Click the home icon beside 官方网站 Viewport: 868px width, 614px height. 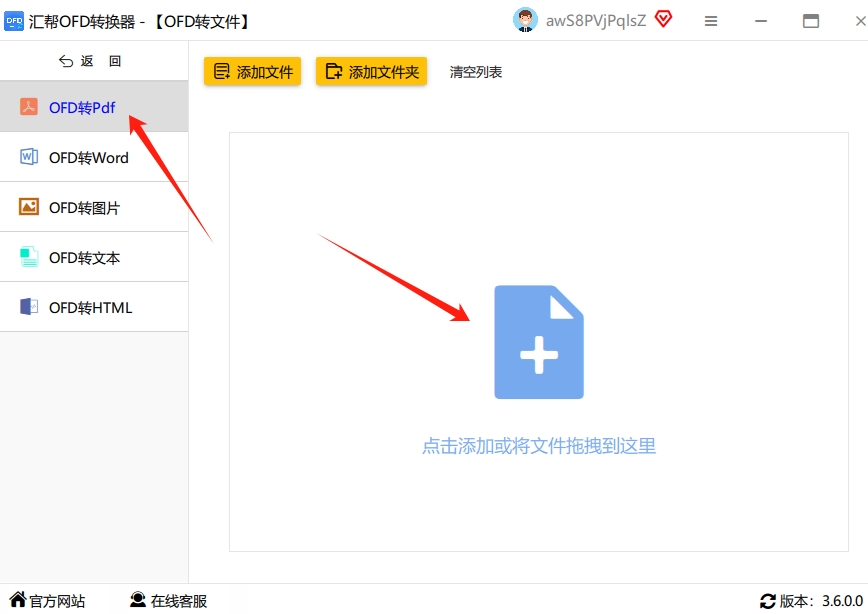point(18,599)
